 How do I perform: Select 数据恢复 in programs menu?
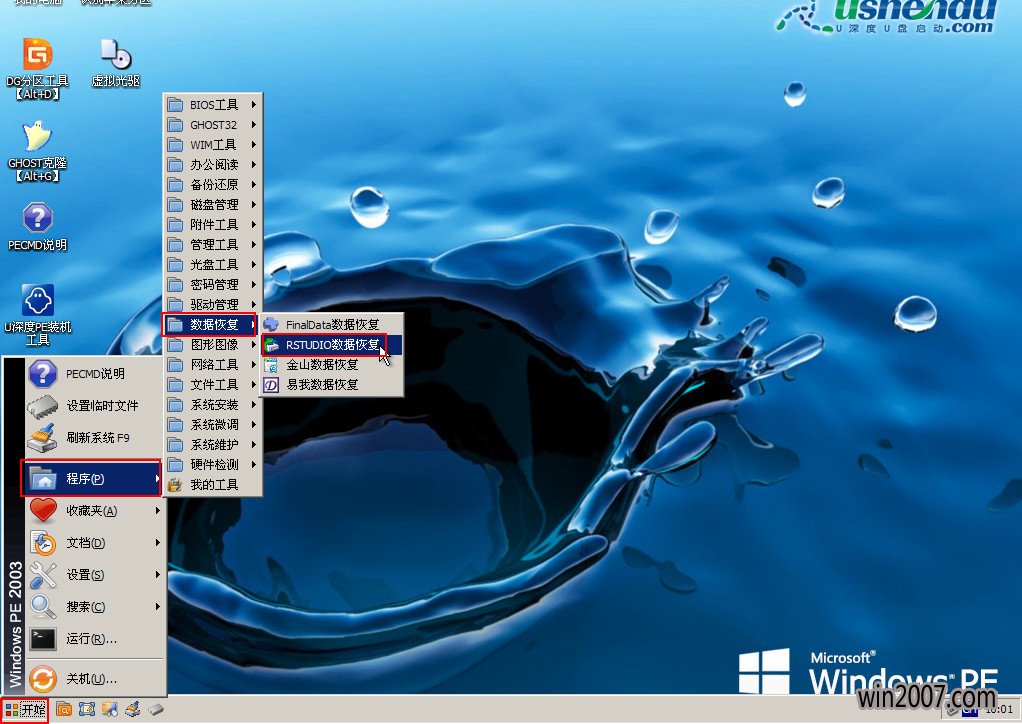coord(210,325)
